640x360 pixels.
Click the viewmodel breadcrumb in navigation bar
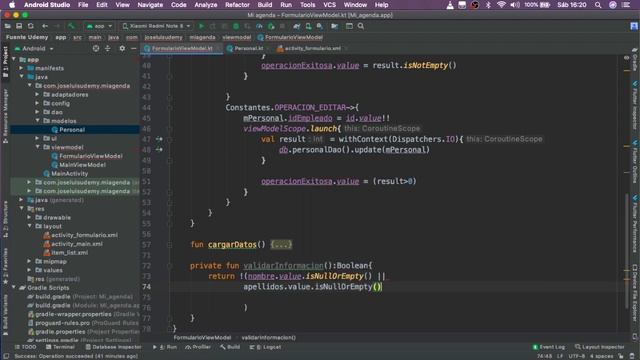[237, 38]
